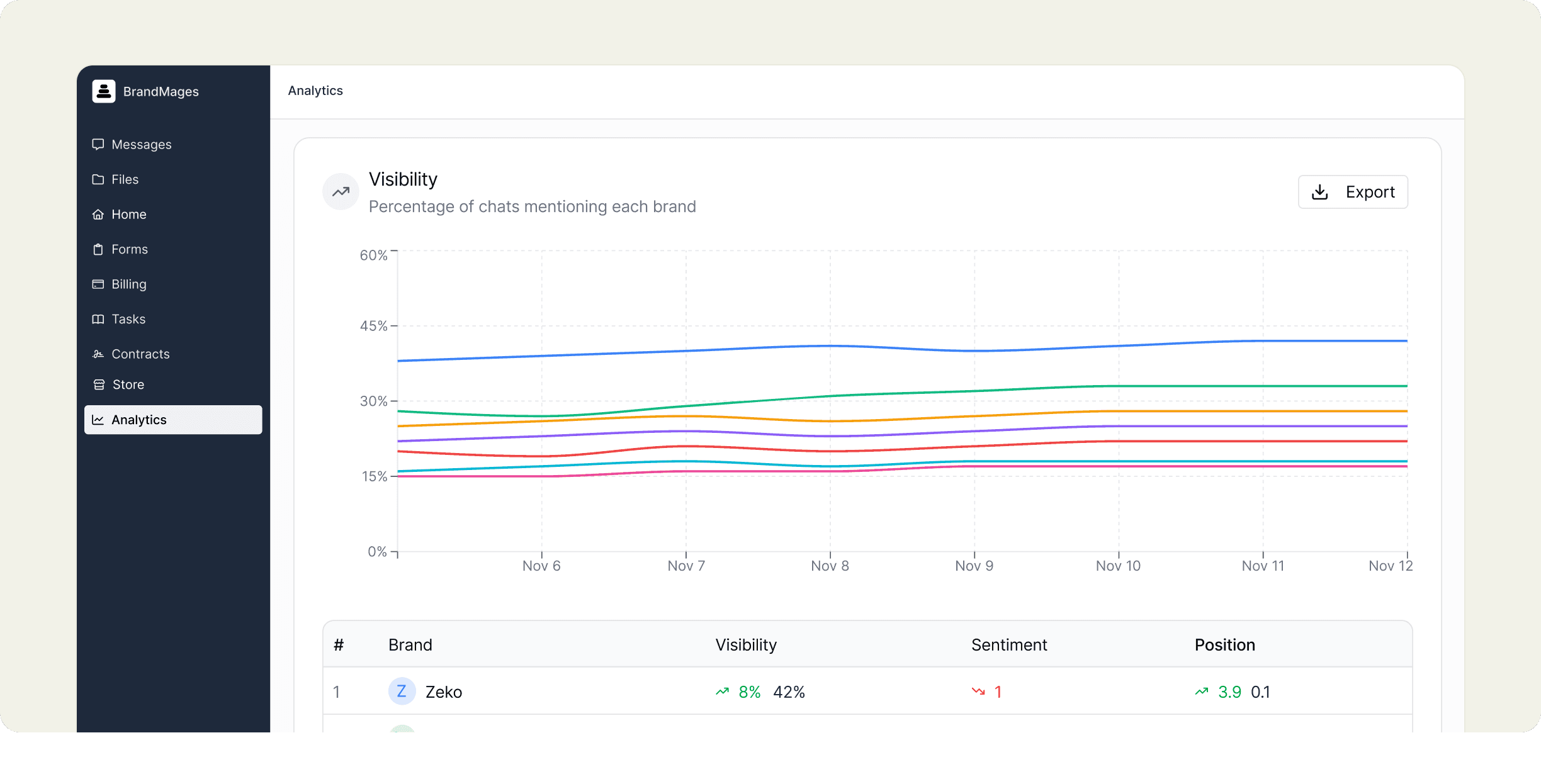Open Messages via its chat bubble icon

coord(98,144)
